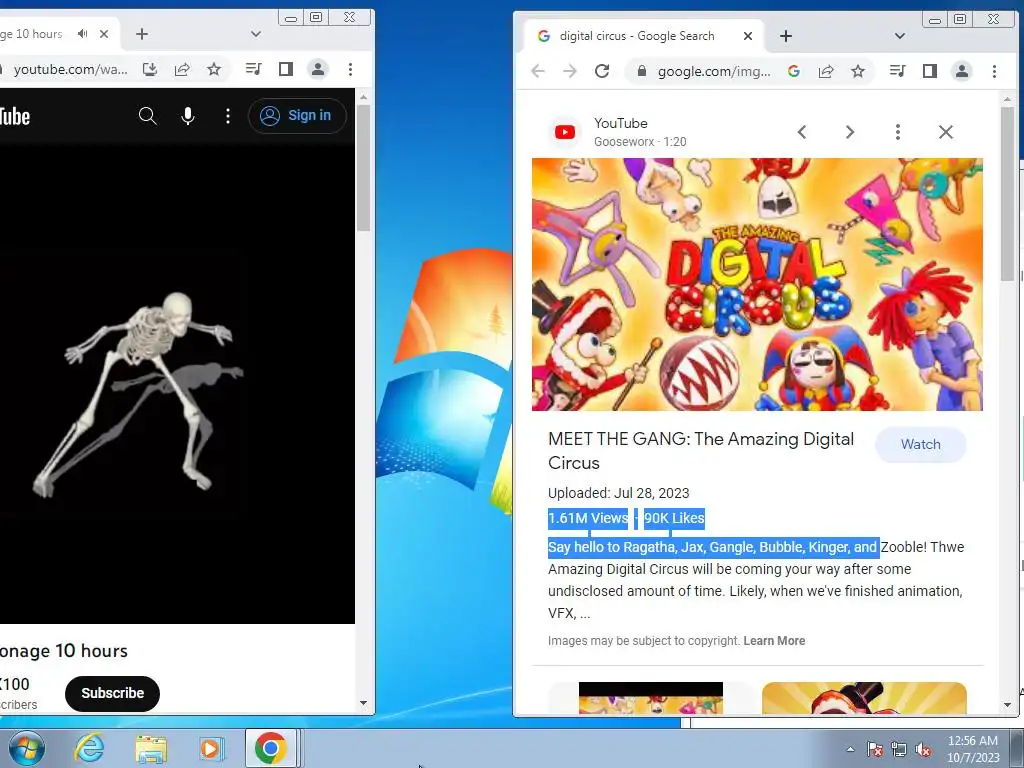Click the Uploaded: Jul 28, 2023 text
1024x768 pixels.
coord(618,493)
